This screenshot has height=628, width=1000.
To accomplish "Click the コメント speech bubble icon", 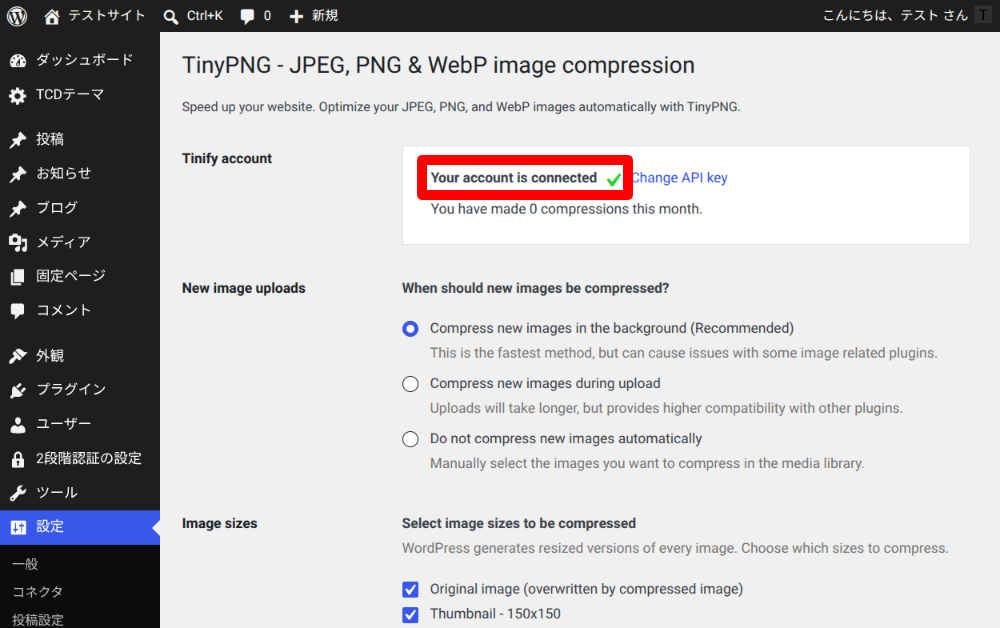I will pos(18,310).
